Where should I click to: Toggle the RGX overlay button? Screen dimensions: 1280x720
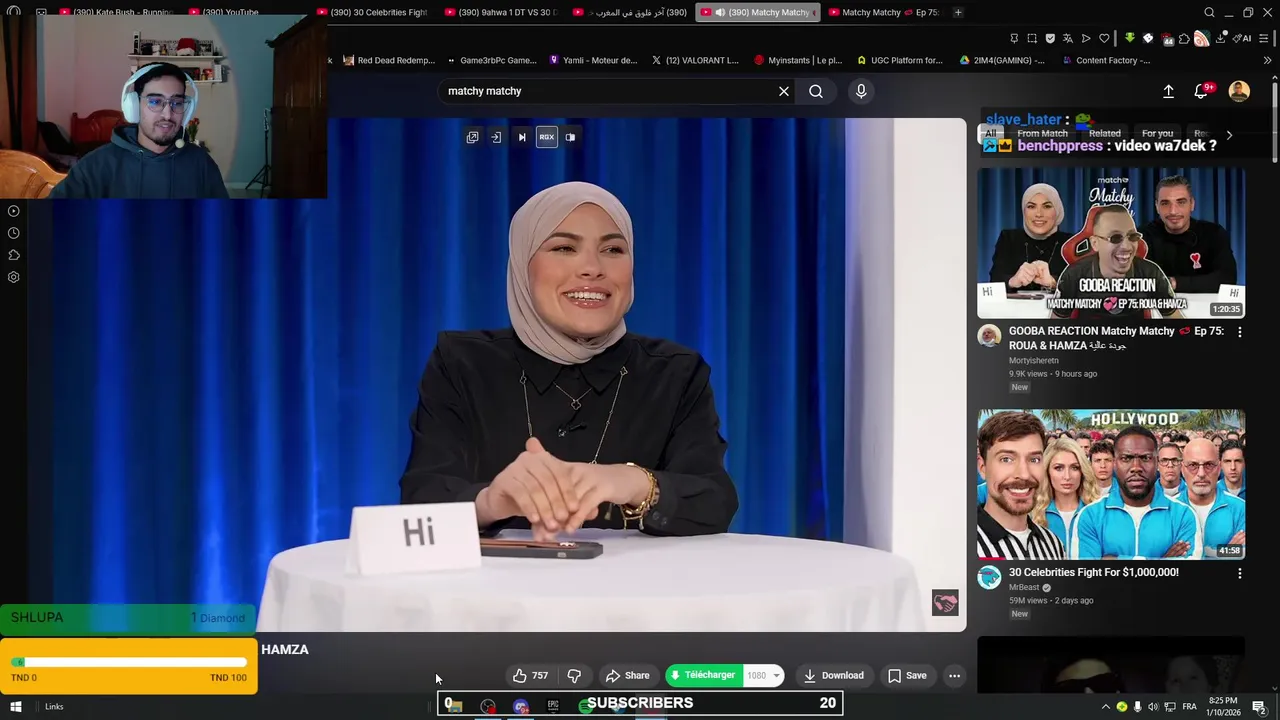pos(546,137)
